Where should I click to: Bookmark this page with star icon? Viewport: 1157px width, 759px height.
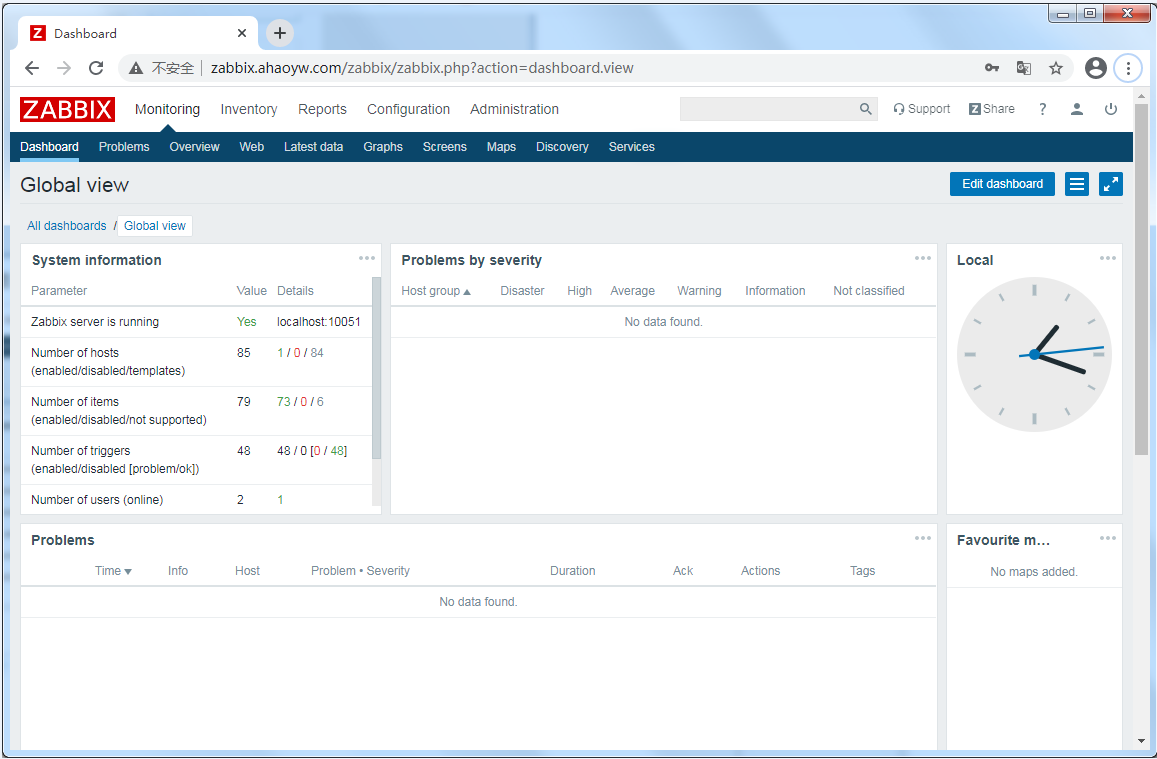coord(1055,68)
